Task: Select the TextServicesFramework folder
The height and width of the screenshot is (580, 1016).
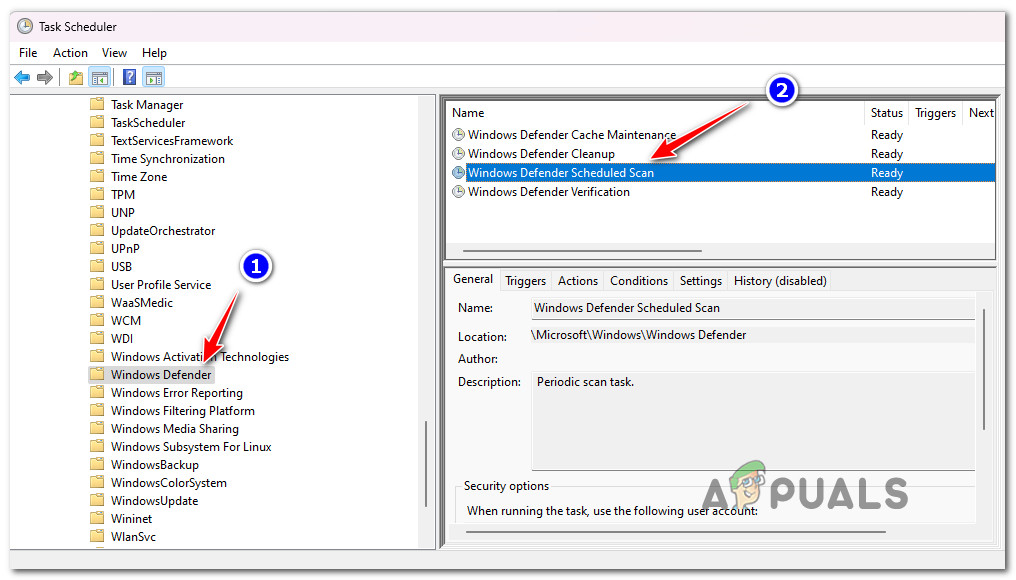Action: pyautogui.click(x=172, y=141)
